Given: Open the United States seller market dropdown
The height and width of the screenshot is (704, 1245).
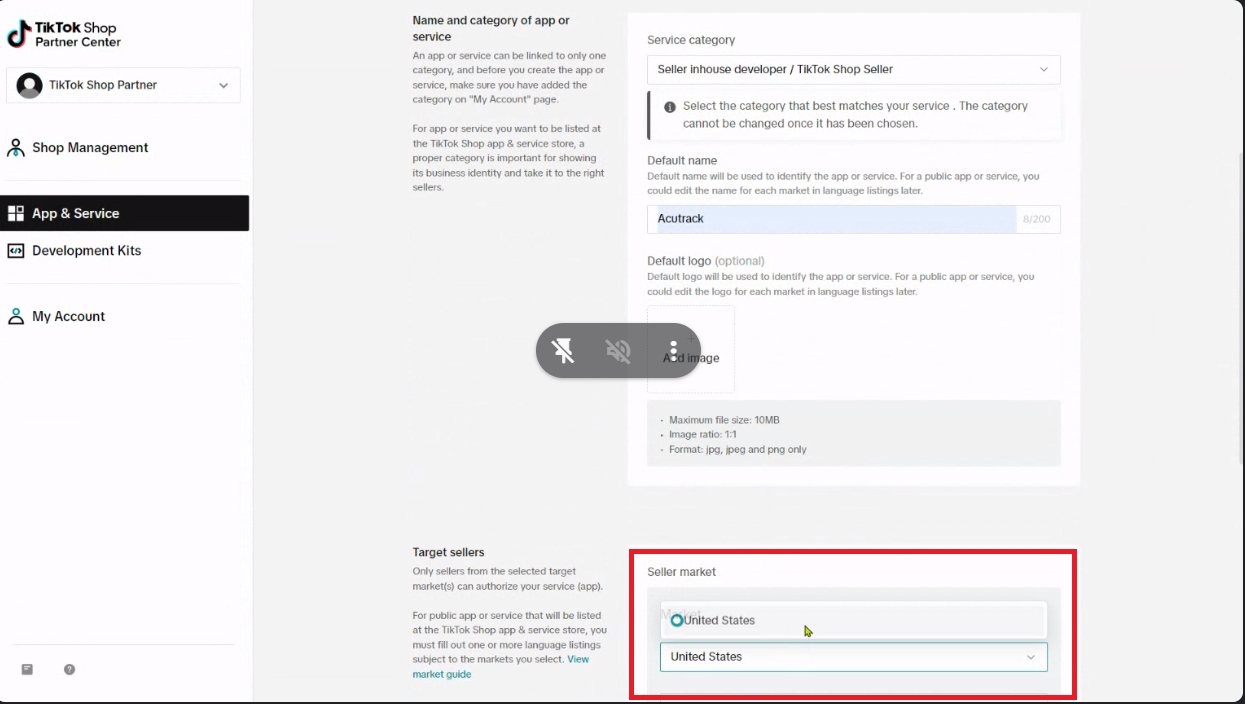Looking at the screenshot, I should (x=854, y=657).
